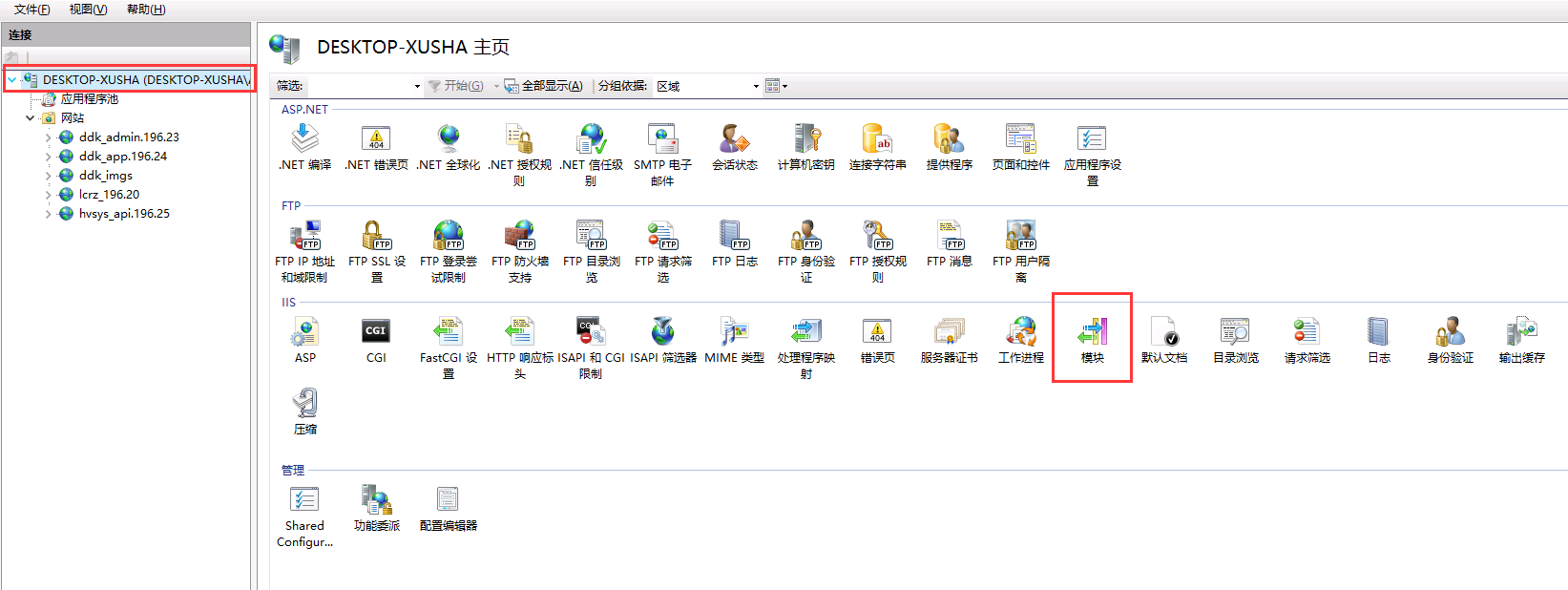1568x590 pixels.
Task: Open .NET 授权规则 feature
Action: (519, 155)
